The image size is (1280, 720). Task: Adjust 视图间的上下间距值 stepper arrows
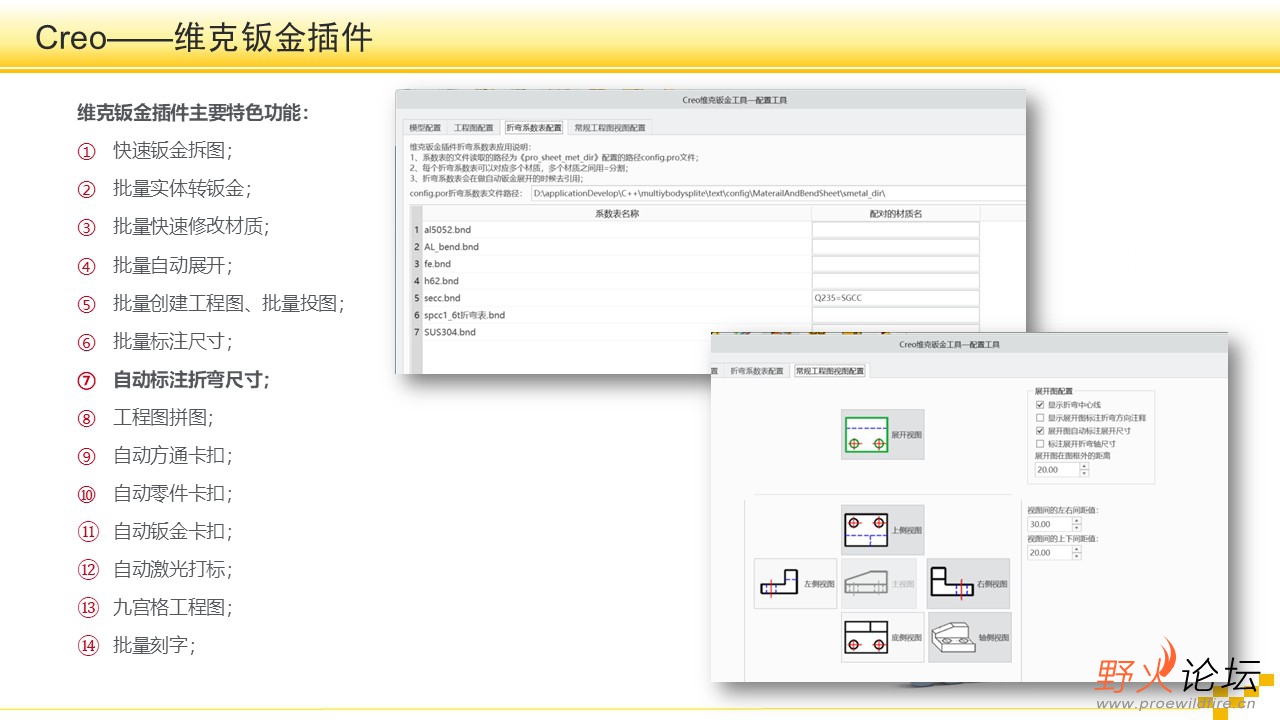[1076, 552]
